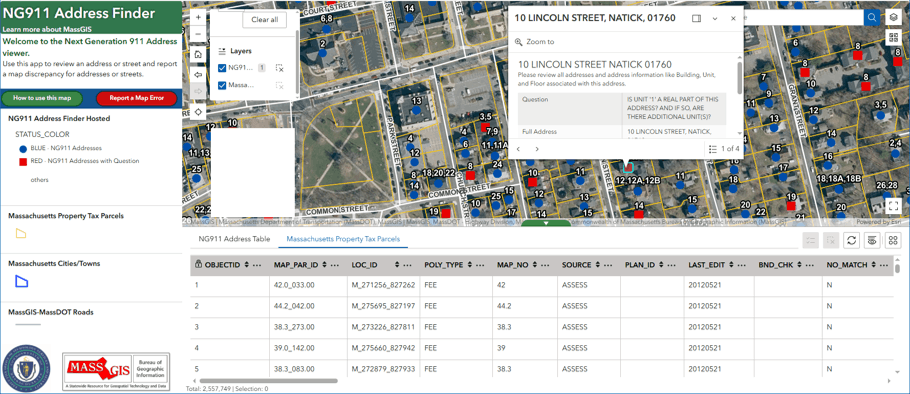Sort the LOC_ID column
The height and width of the screenshot is (394, 910).
click(397, 265)
